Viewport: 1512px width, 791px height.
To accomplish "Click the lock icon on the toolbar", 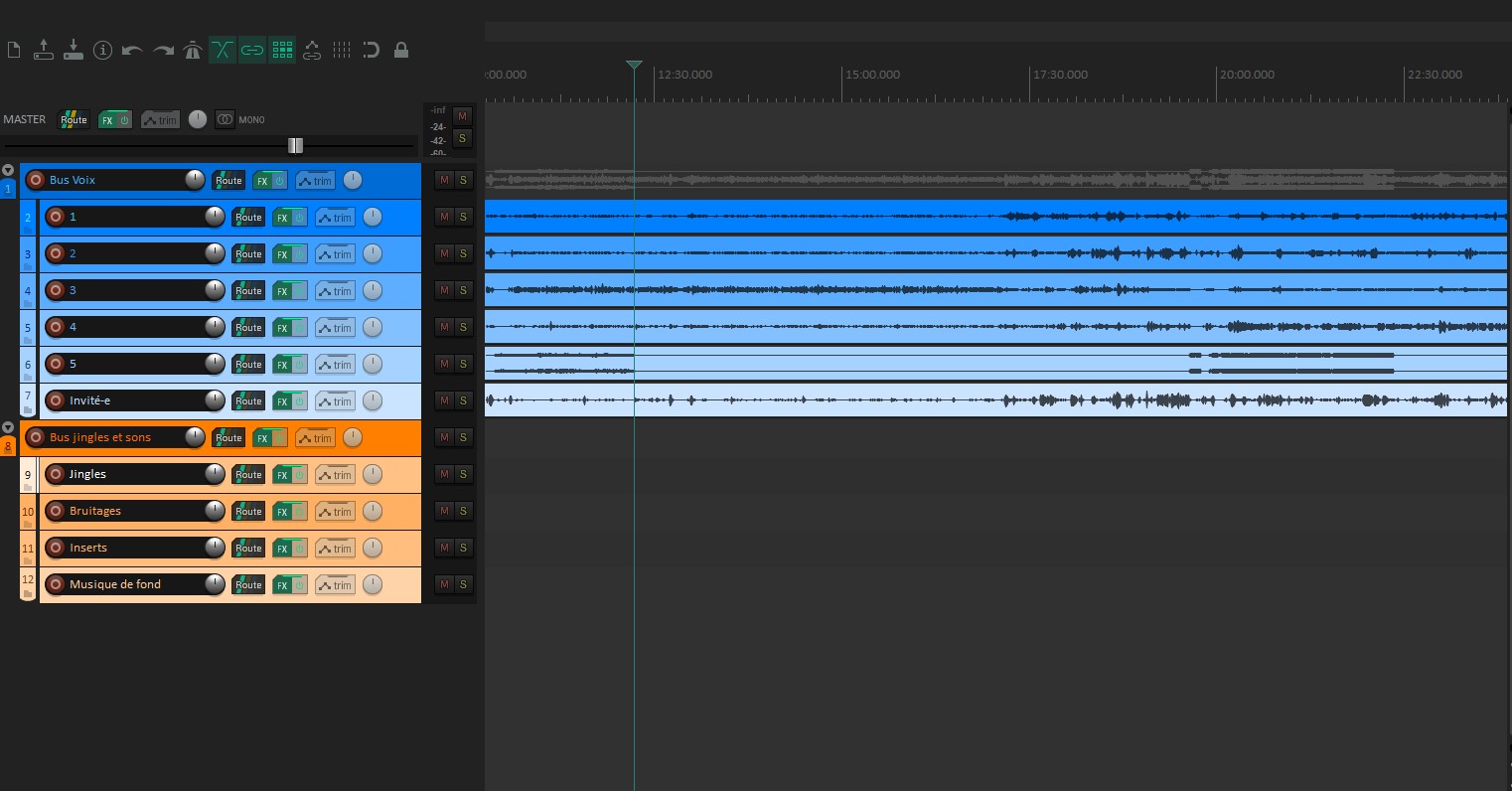I will click(x=401, y=50).
